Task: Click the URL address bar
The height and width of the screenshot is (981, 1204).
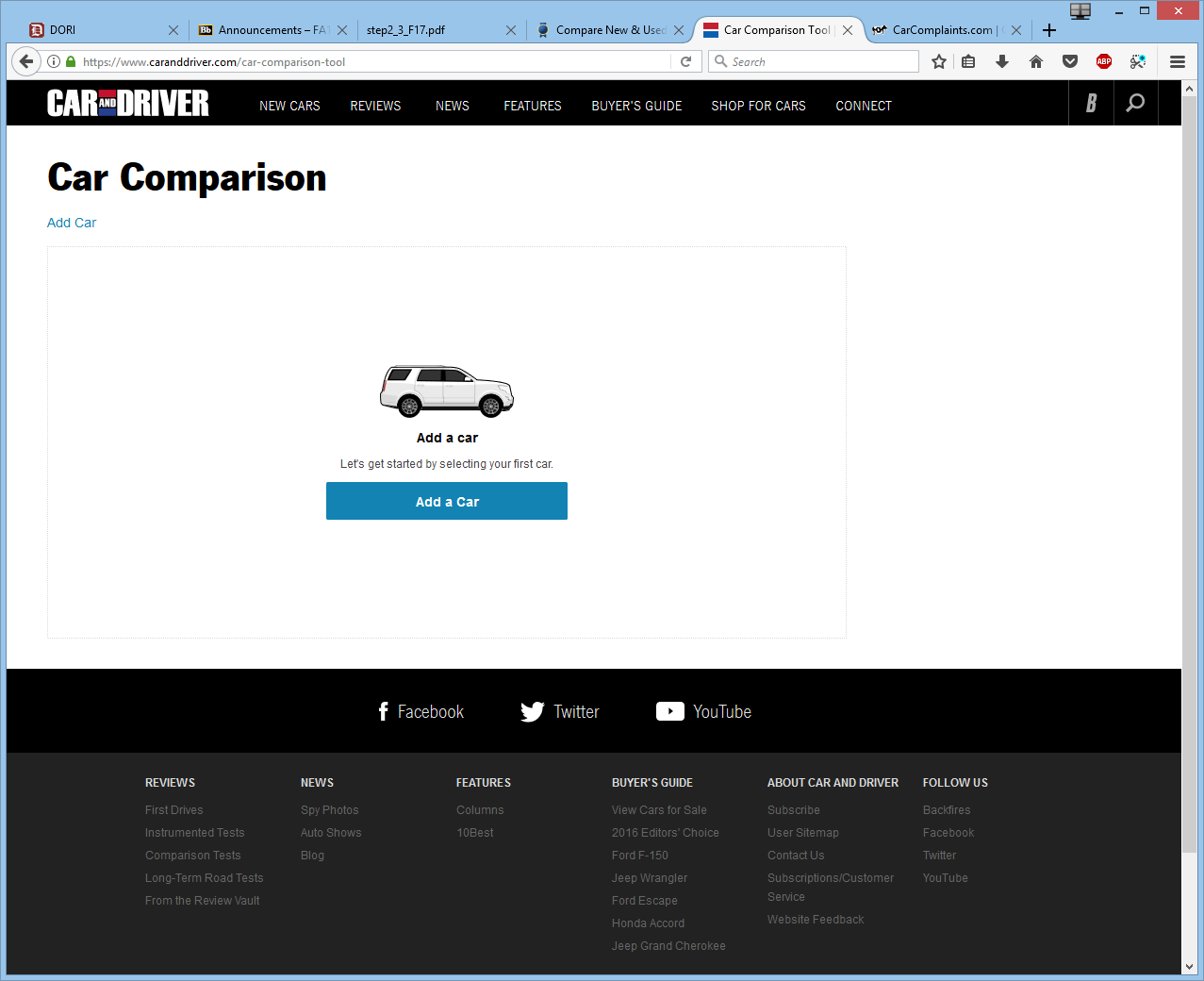Action: [x=375, y=61]
